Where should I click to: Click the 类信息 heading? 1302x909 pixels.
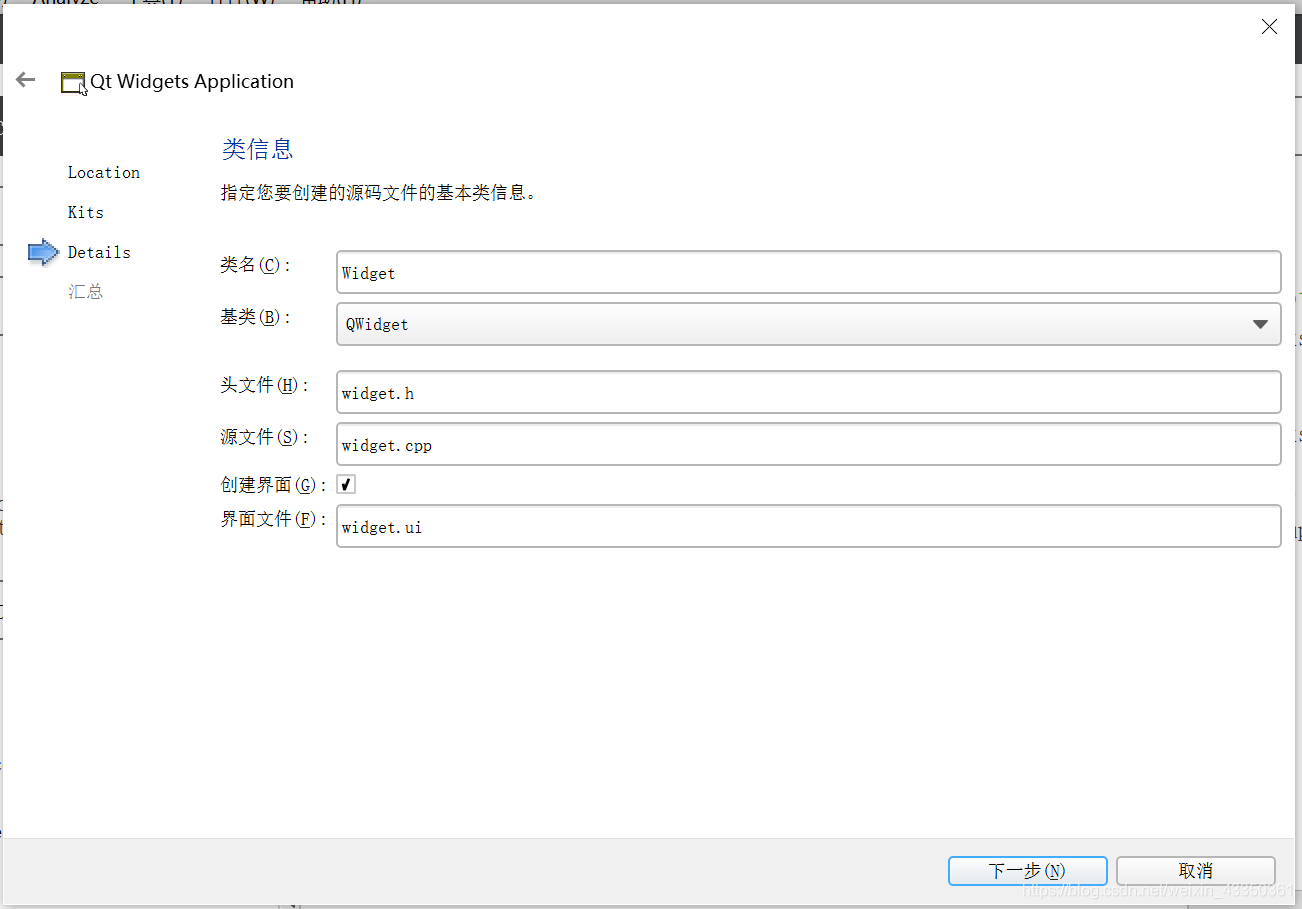257,149
